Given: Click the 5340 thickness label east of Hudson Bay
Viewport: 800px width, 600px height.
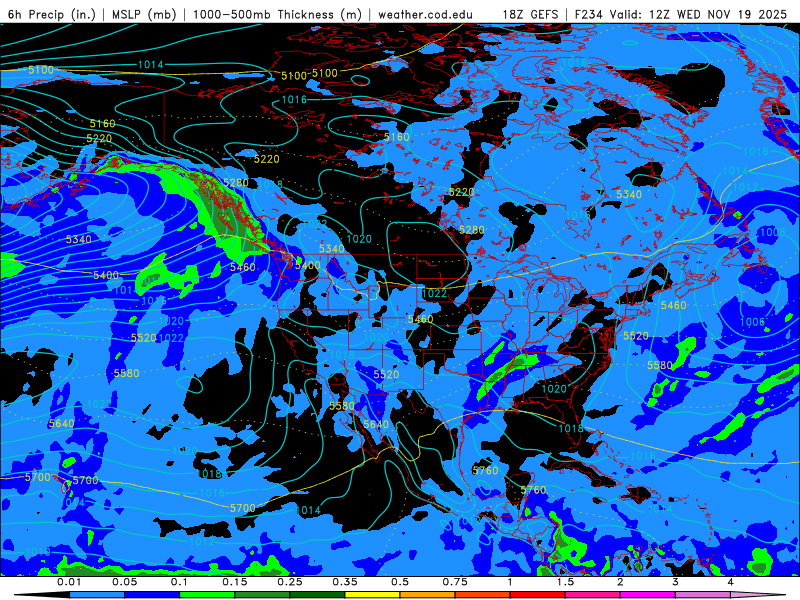Looking at the screenshot, I should [629, 194].
